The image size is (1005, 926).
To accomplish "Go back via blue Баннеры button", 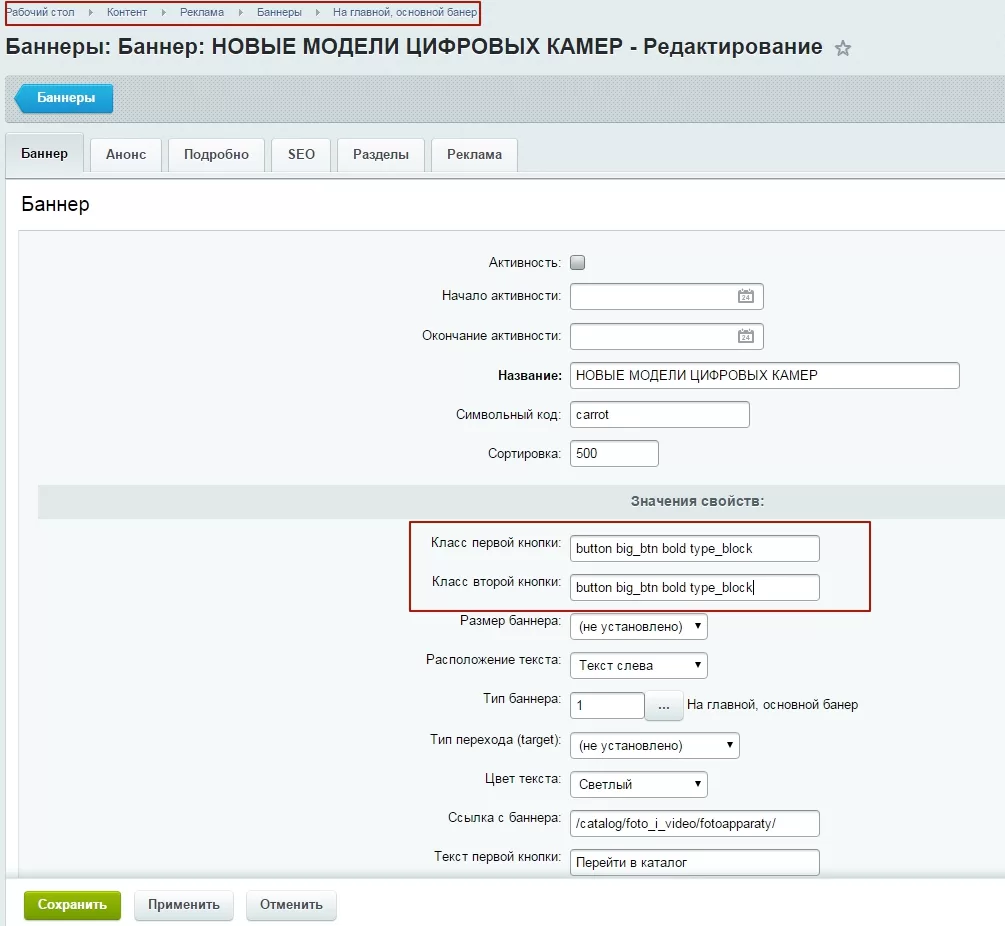I will 64,98.
